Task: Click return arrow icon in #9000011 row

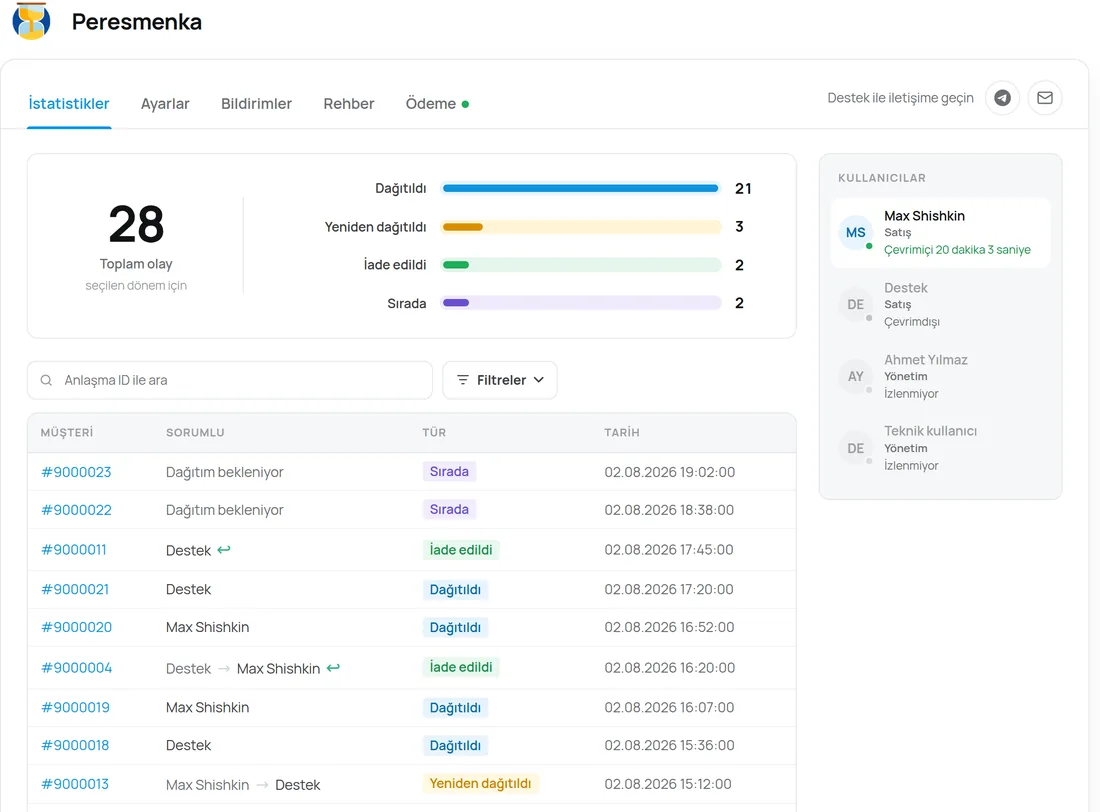Action: (224, 550)
